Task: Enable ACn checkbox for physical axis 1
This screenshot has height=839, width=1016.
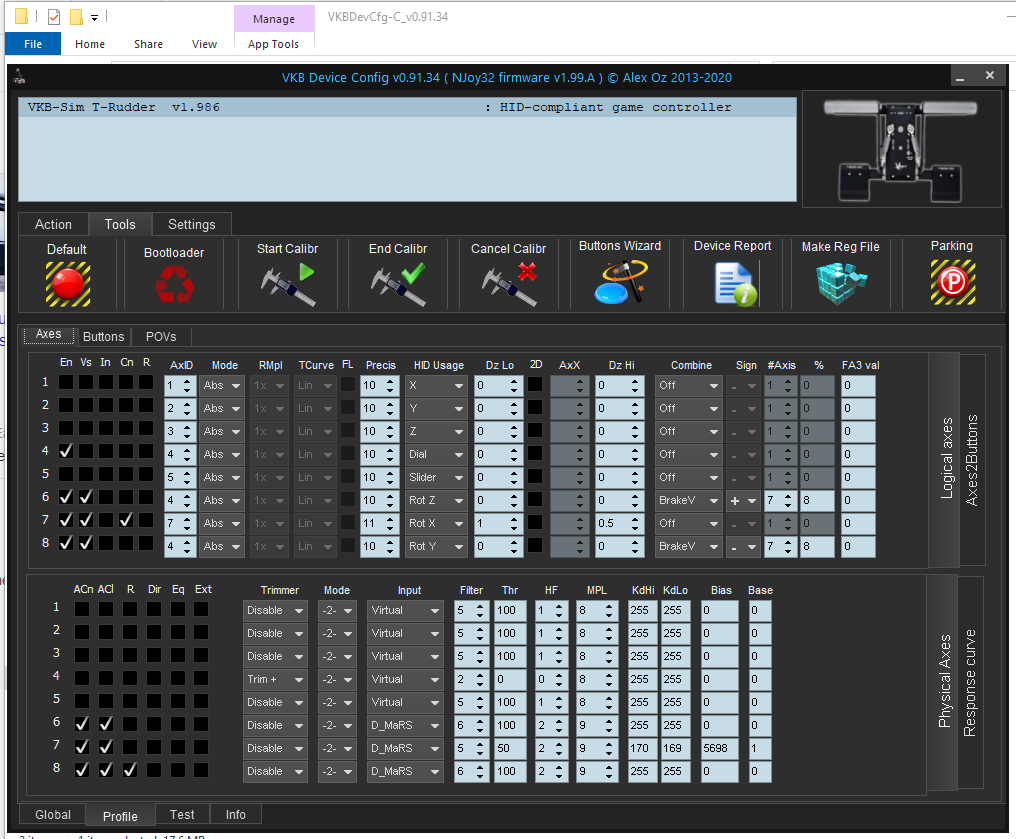Action: 82,609
